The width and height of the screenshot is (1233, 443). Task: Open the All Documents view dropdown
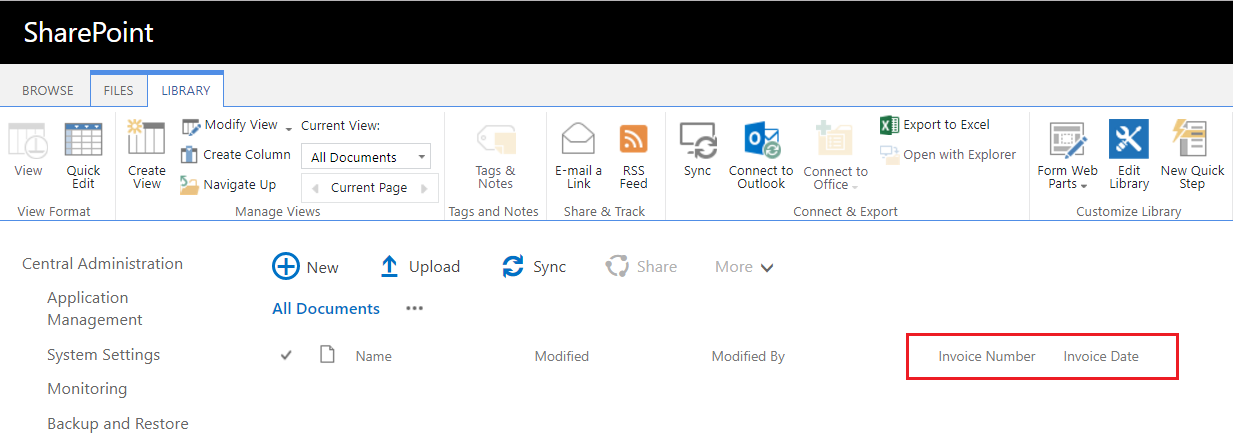pyautogui.click(x=366, y=157)
